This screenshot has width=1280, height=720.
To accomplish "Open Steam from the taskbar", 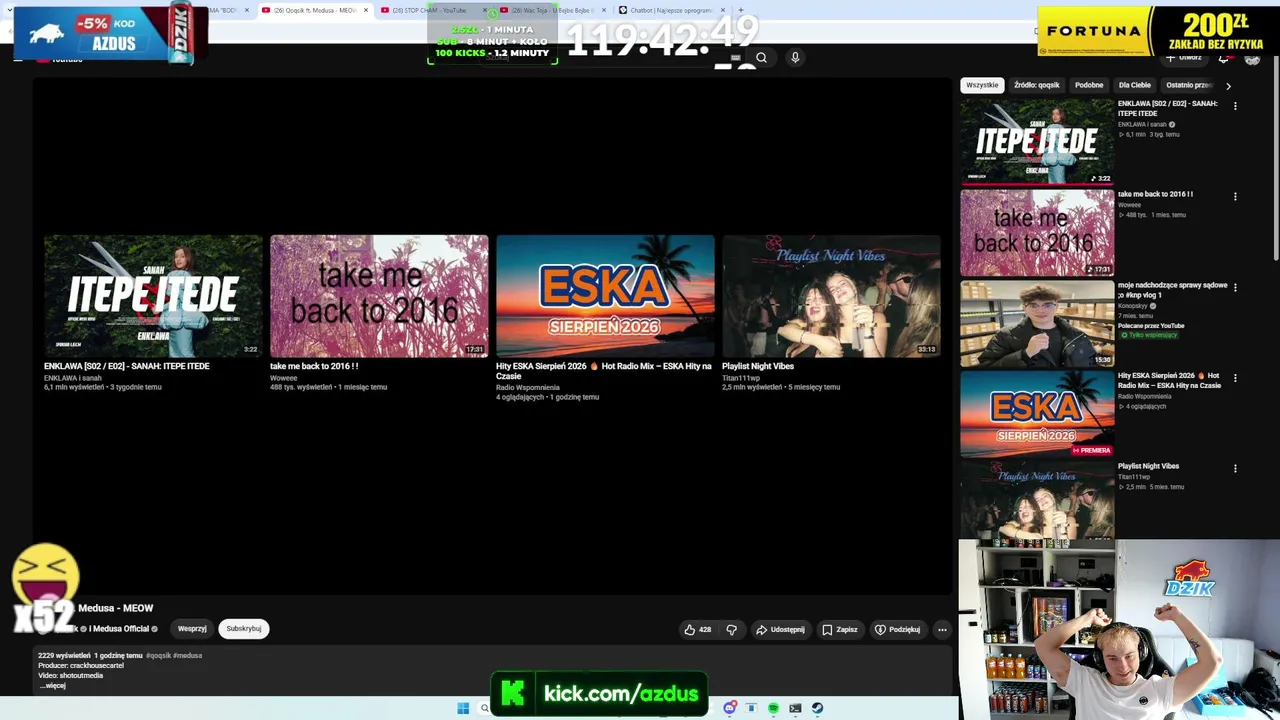I will pos(817,708).
